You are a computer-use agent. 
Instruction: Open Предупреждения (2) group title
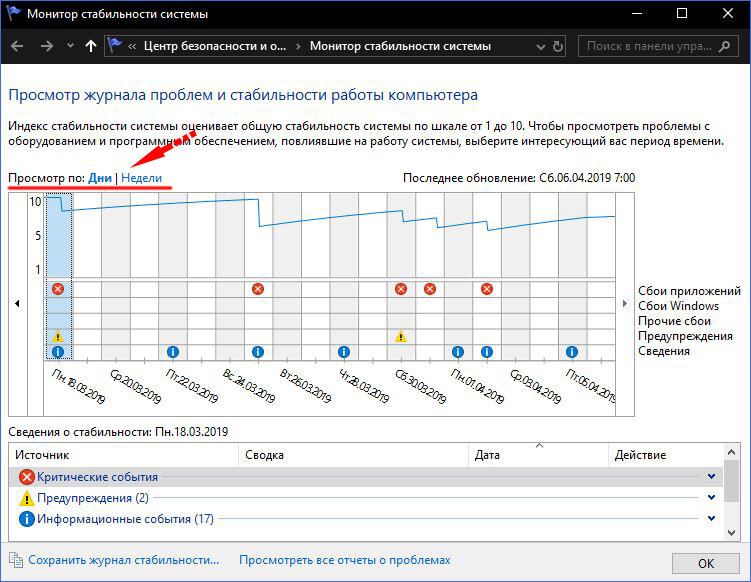point(93,498)
